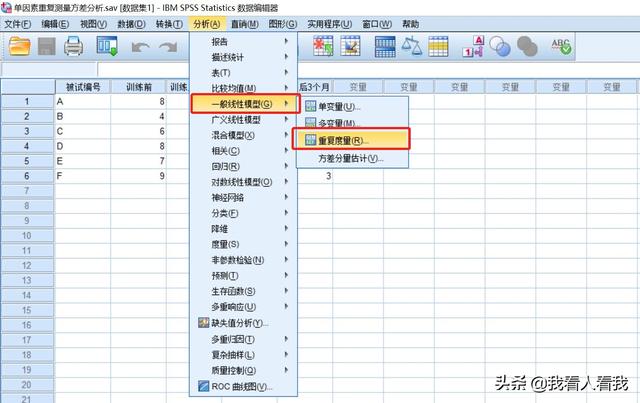The width and height of the screenshot is (640, 403).
Task: Open the 图形(G) menu
Action: 283,24
